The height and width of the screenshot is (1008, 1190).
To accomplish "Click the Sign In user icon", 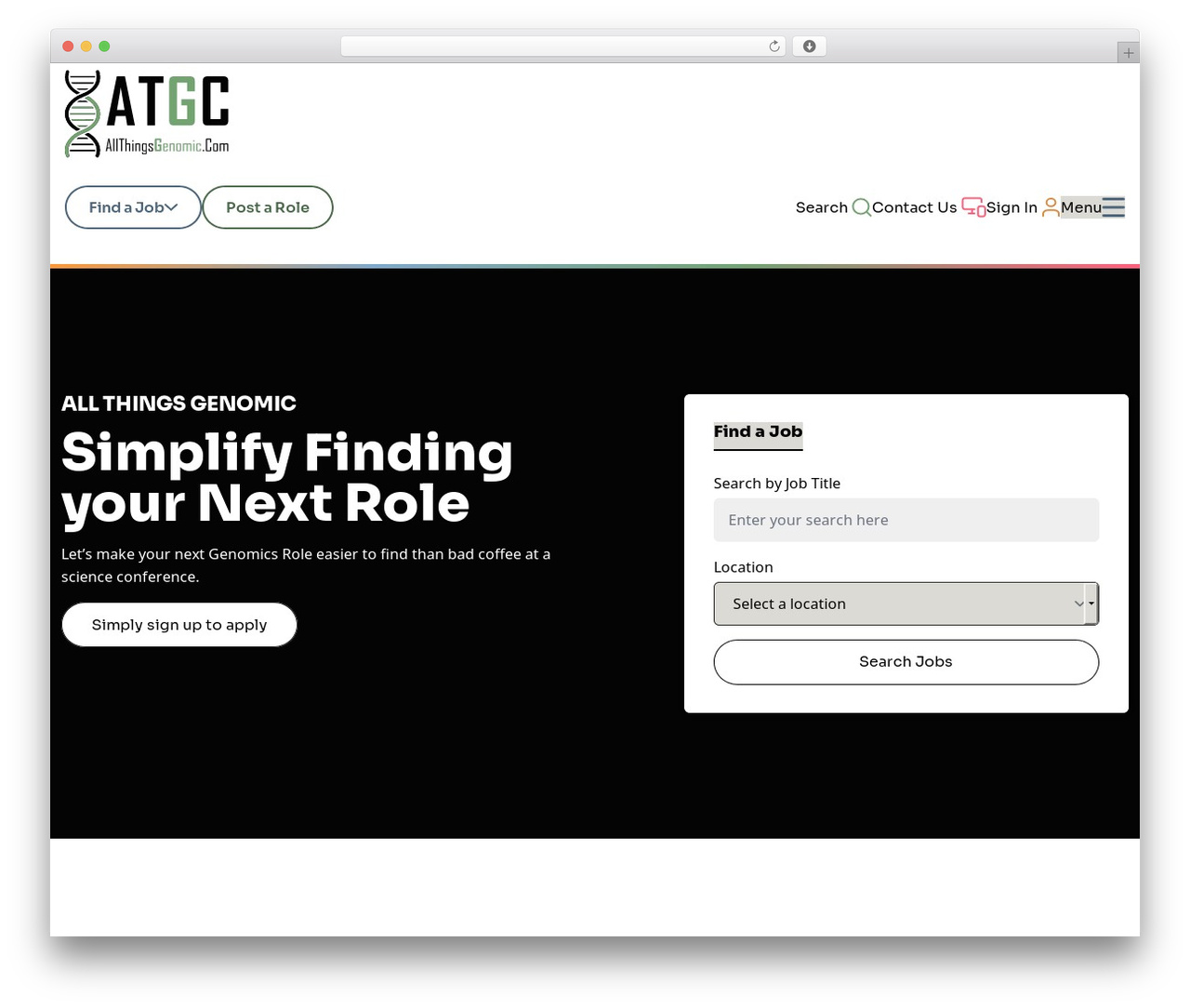I will click(x=1051, y=207).
